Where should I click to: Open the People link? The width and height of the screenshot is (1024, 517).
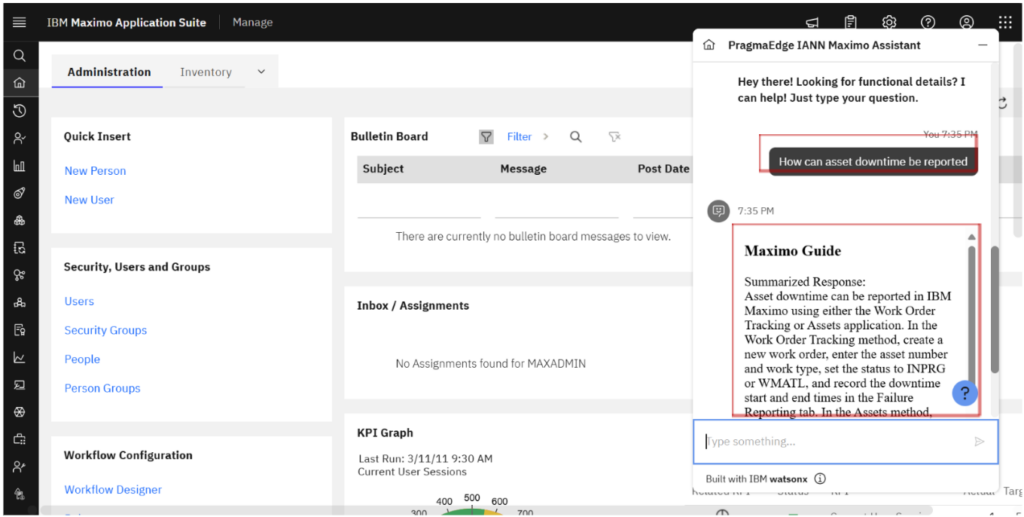point(82,359)
